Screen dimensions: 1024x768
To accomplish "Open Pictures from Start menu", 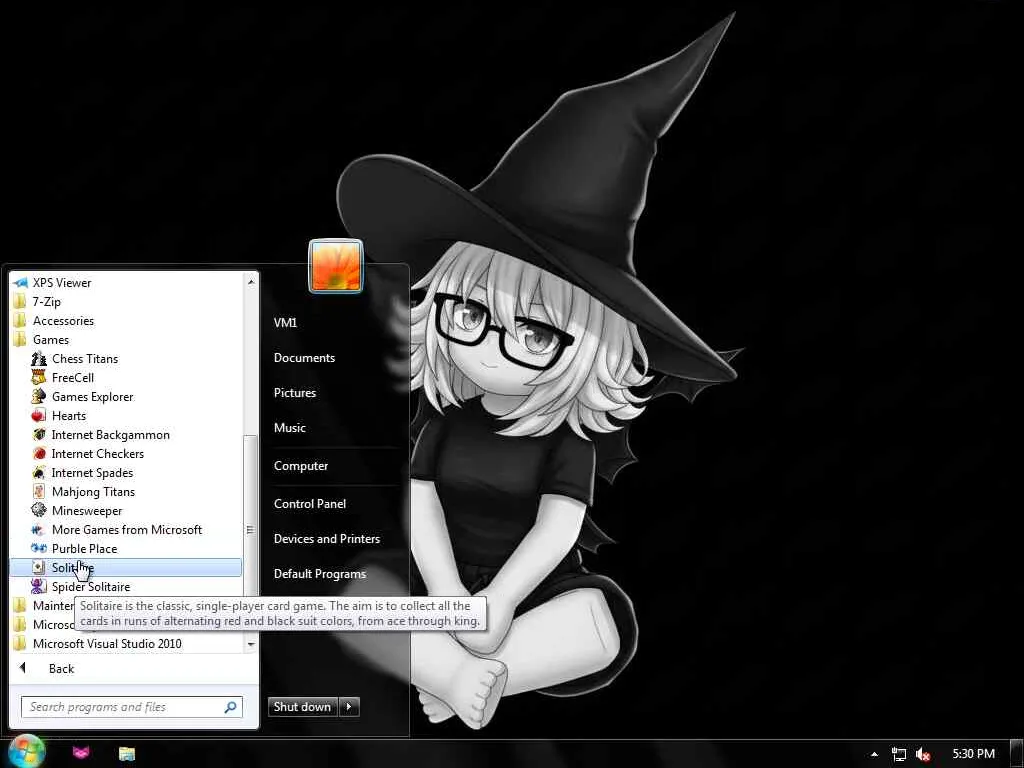I will click(295, 392).
